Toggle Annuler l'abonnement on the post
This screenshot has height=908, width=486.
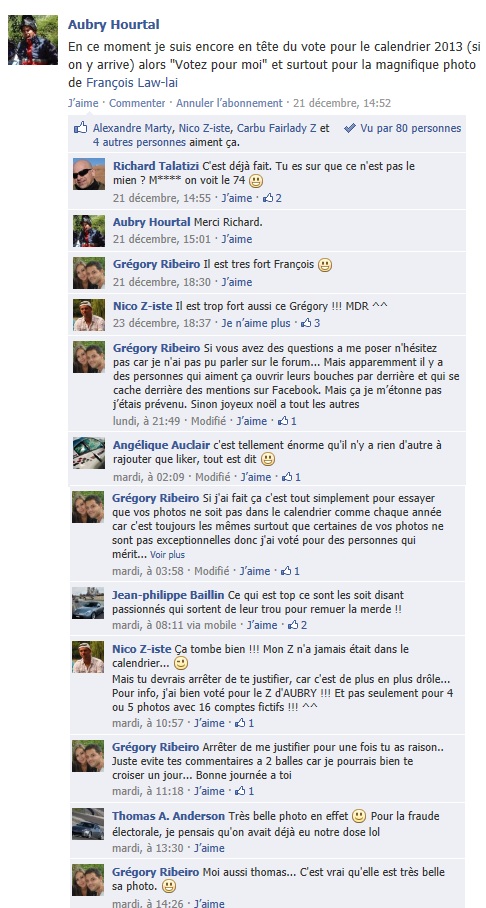pyautogui.click(x=229, y=103)
